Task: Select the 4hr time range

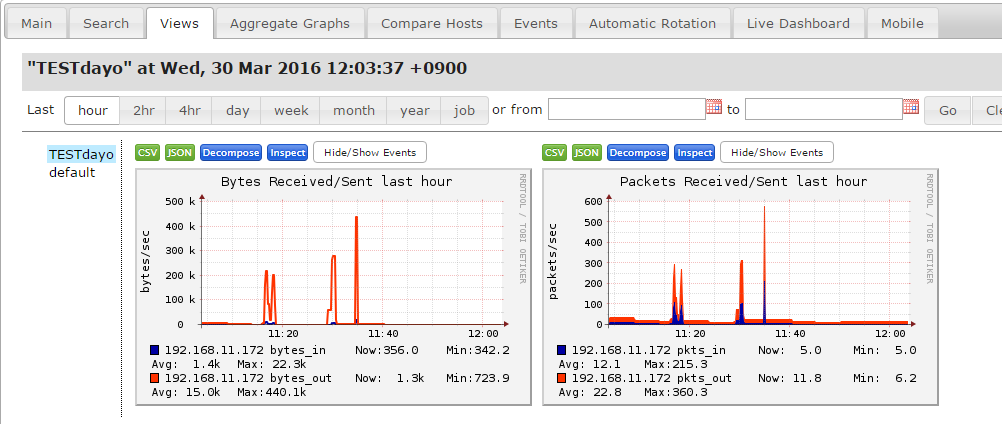Action: pyautogui.click(x=190, y=110)
